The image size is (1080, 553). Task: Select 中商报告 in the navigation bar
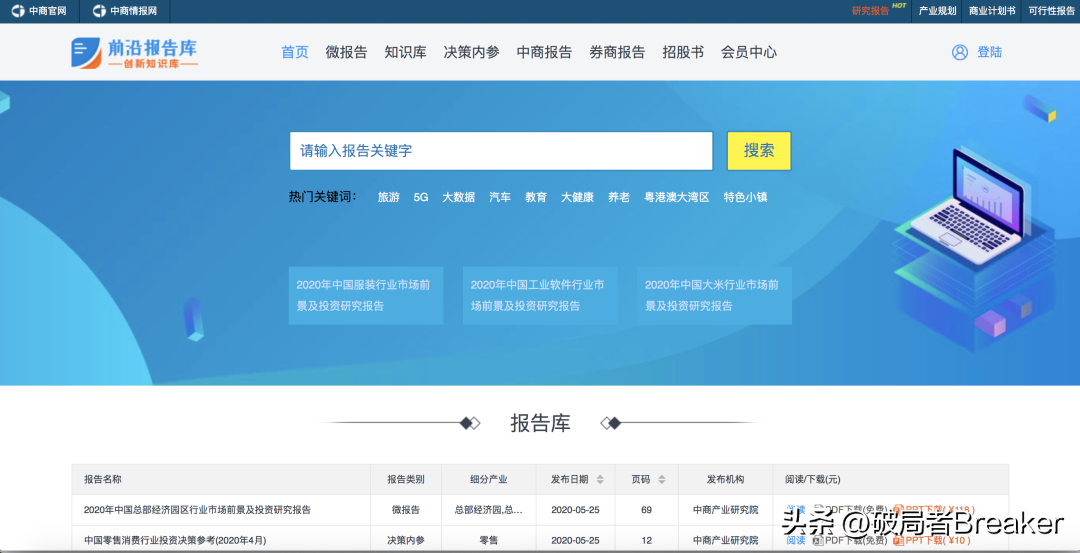click(544, 52)
